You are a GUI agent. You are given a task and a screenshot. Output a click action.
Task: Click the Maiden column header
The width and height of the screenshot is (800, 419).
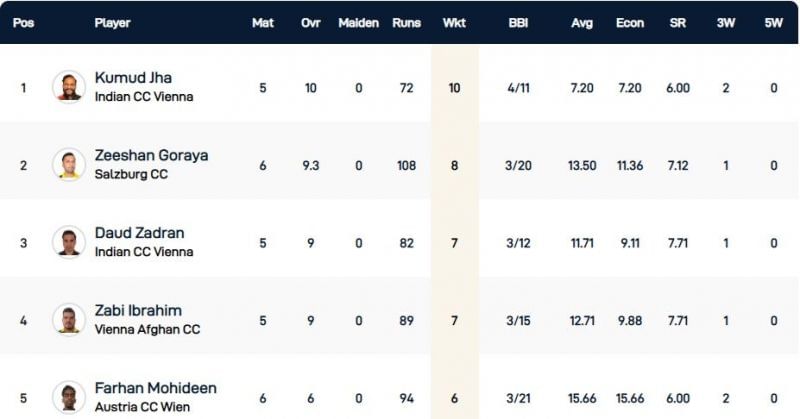tap(358, 22)
